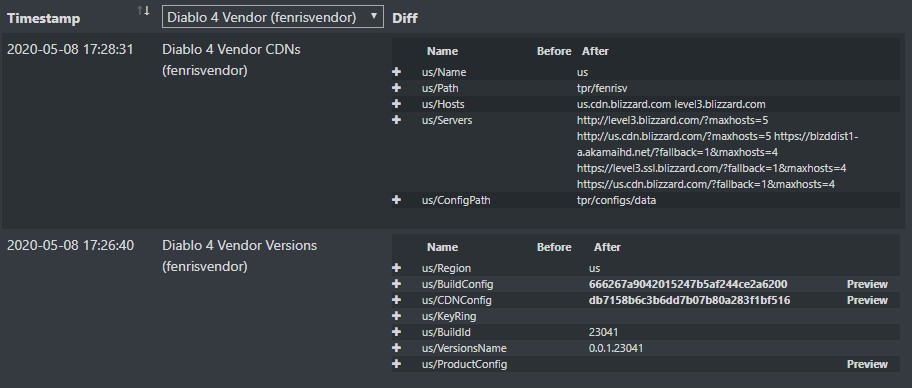Open Preview for us/BuildConfig

(x=867, y=284)
